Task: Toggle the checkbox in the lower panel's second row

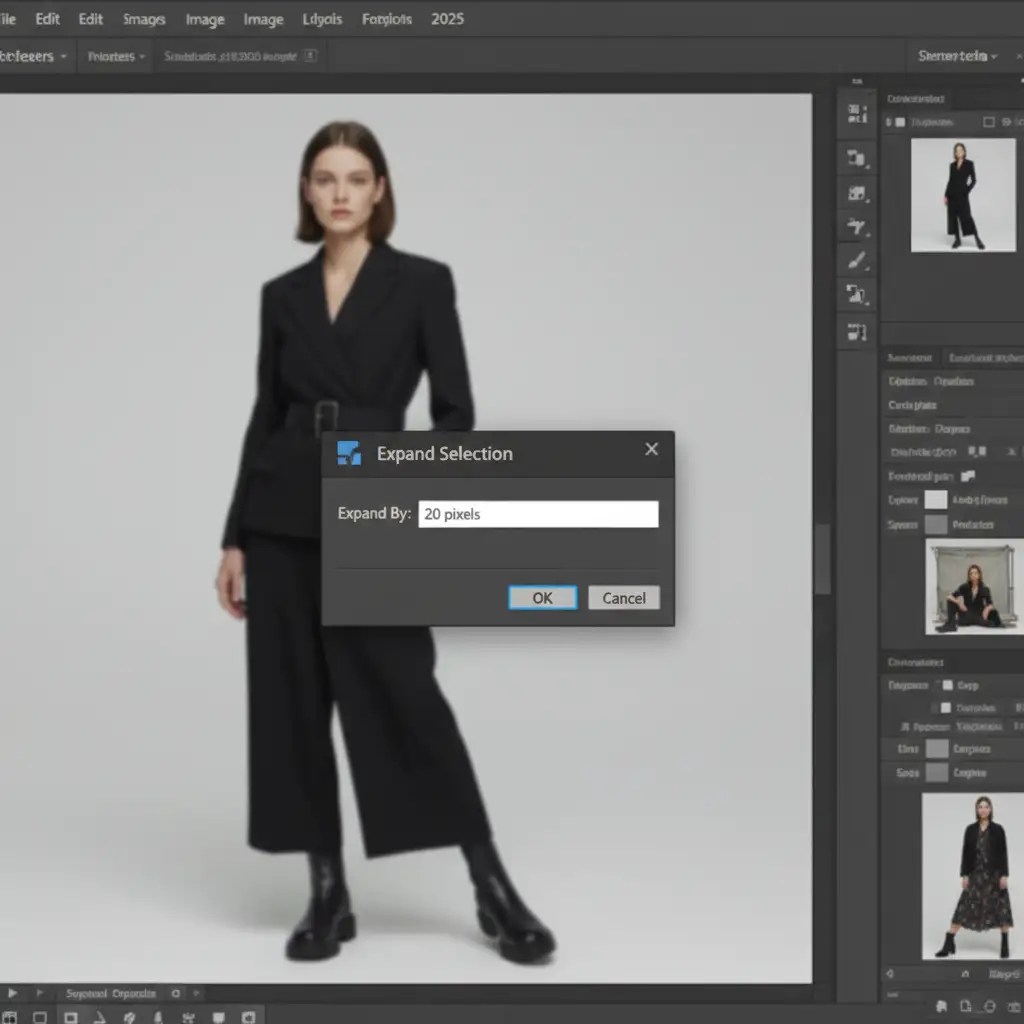Action: click(x=944, y=708)
